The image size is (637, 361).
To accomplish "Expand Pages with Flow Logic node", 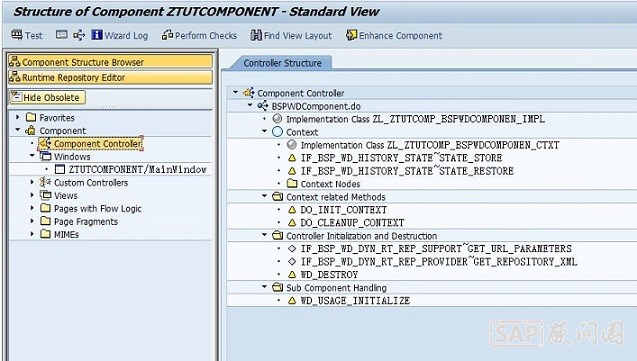I will coord(32,208).
